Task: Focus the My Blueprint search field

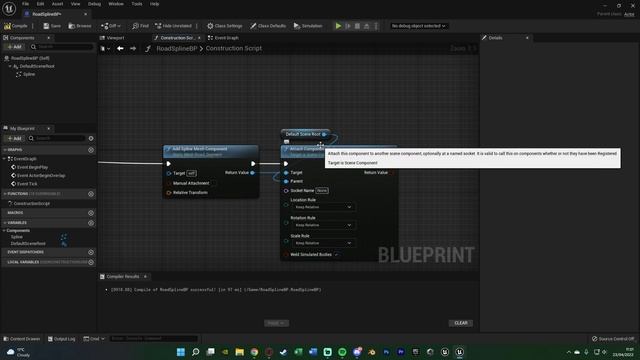Action: 56,138
